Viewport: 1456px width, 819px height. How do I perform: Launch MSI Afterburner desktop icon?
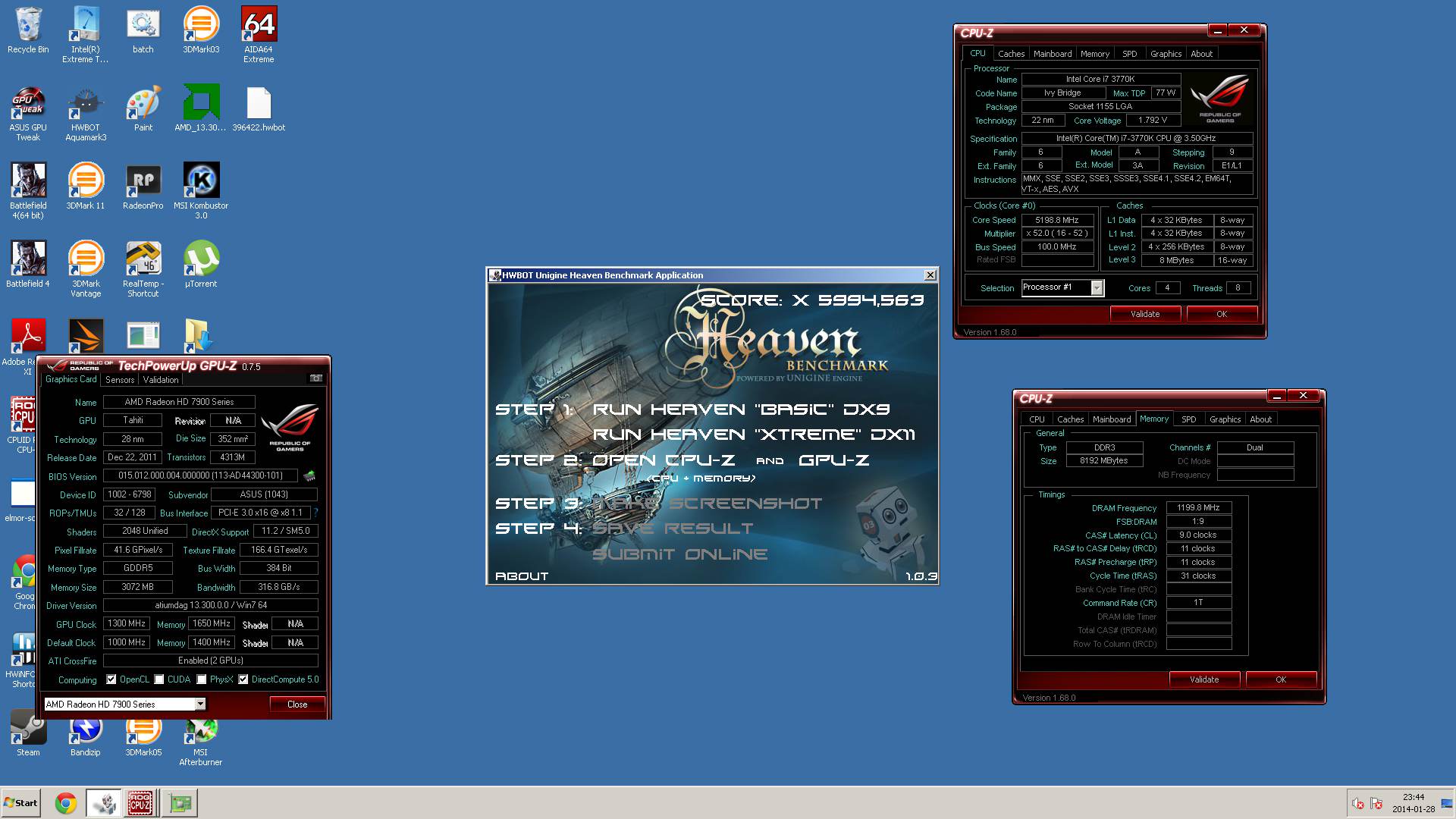coord(201,742)
